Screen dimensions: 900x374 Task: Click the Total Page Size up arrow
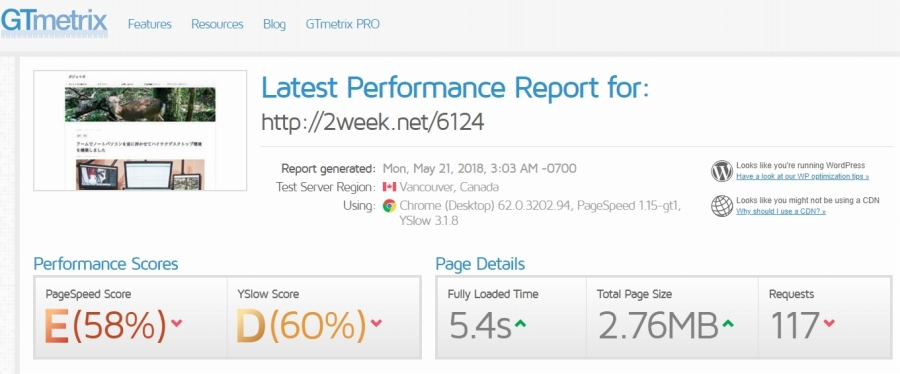point(727,324)
